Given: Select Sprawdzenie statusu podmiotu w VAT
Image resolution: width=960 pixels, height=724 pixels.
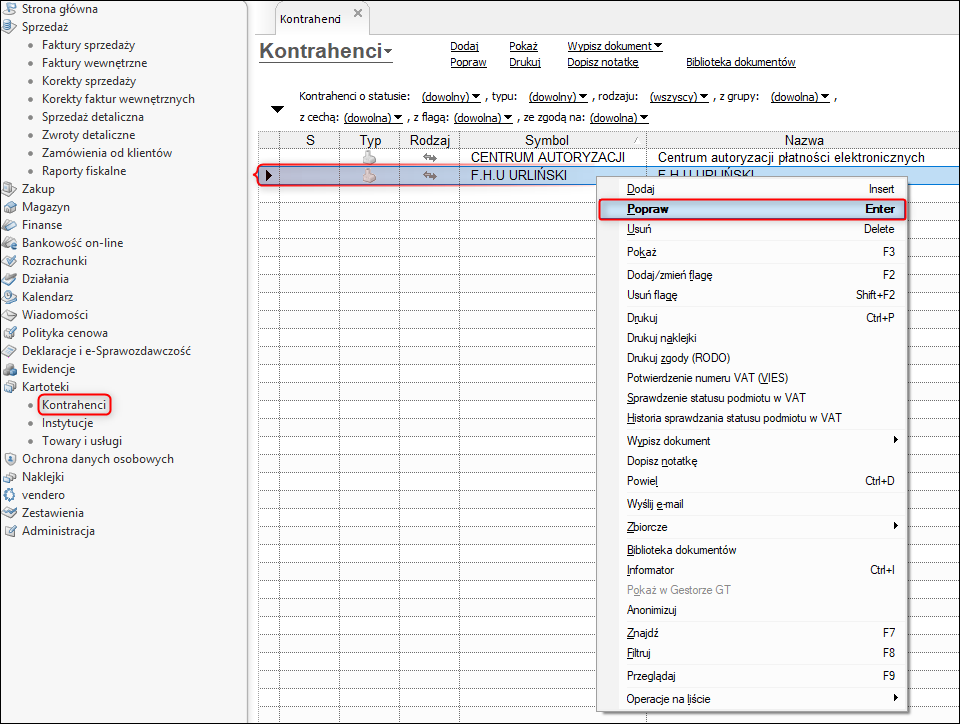Looking at the screenshot, I should (752, 398).
